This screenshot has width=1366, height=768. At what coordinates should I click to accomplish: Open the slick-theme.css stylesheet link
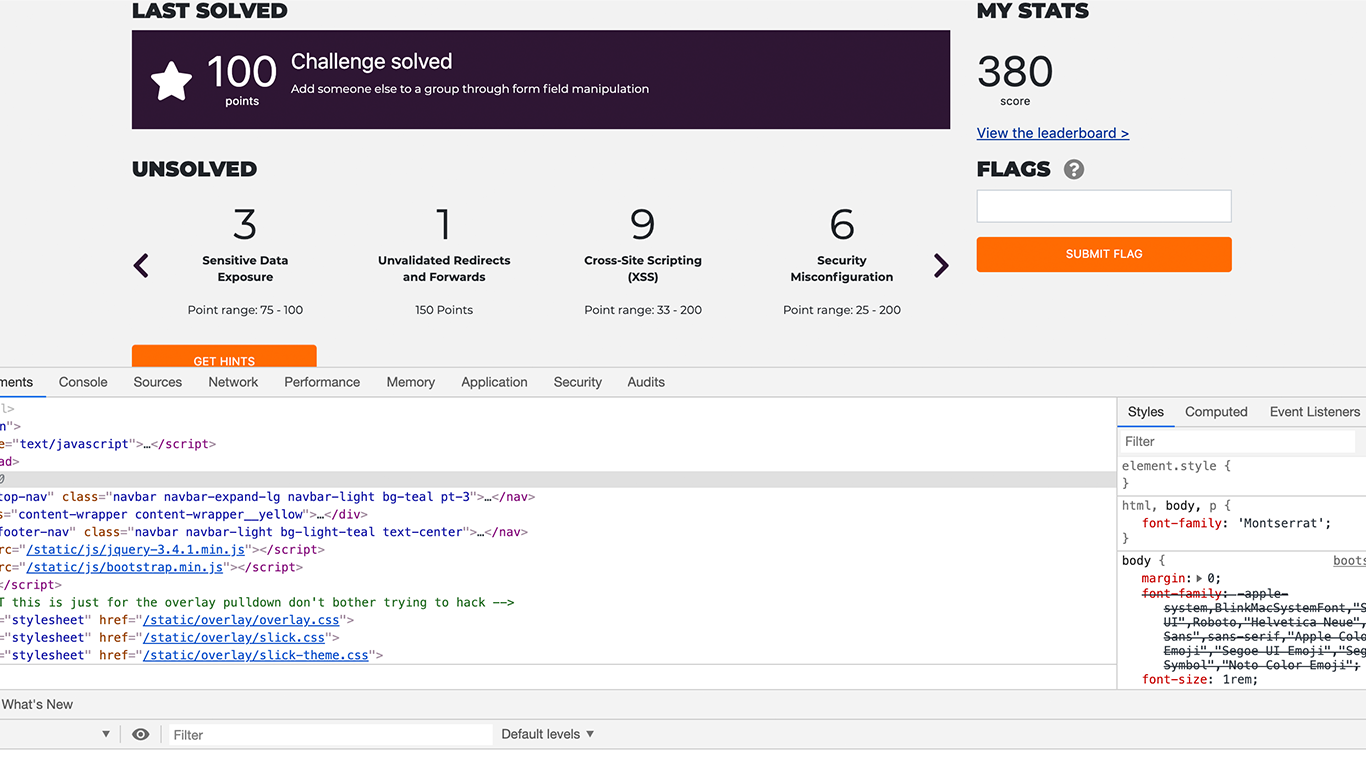point(256,656)
